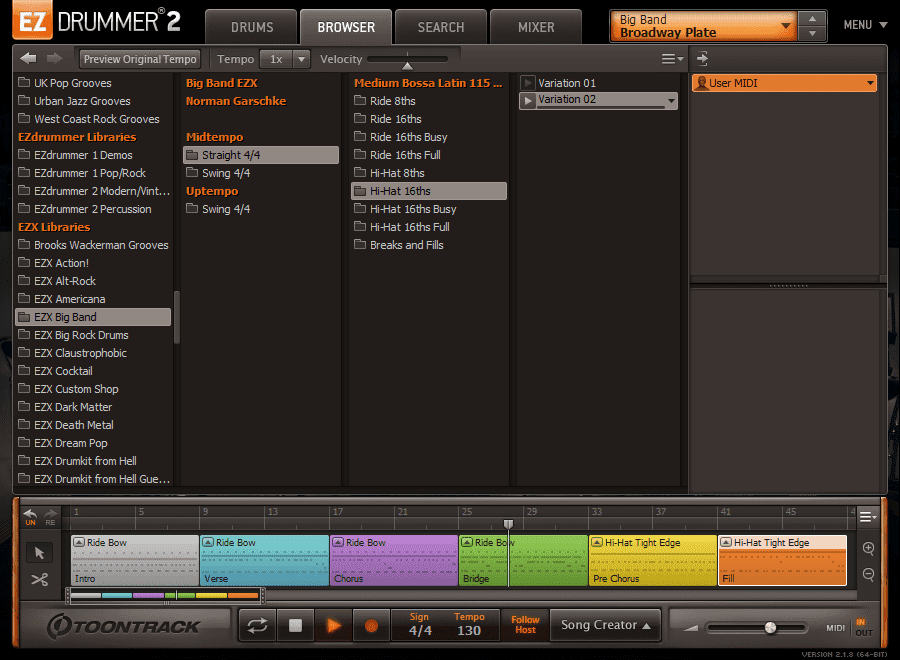Toggle loop playback button
The width and height of the screenshot is (900, 660).
pyautogui.click(x=257, y=626)
